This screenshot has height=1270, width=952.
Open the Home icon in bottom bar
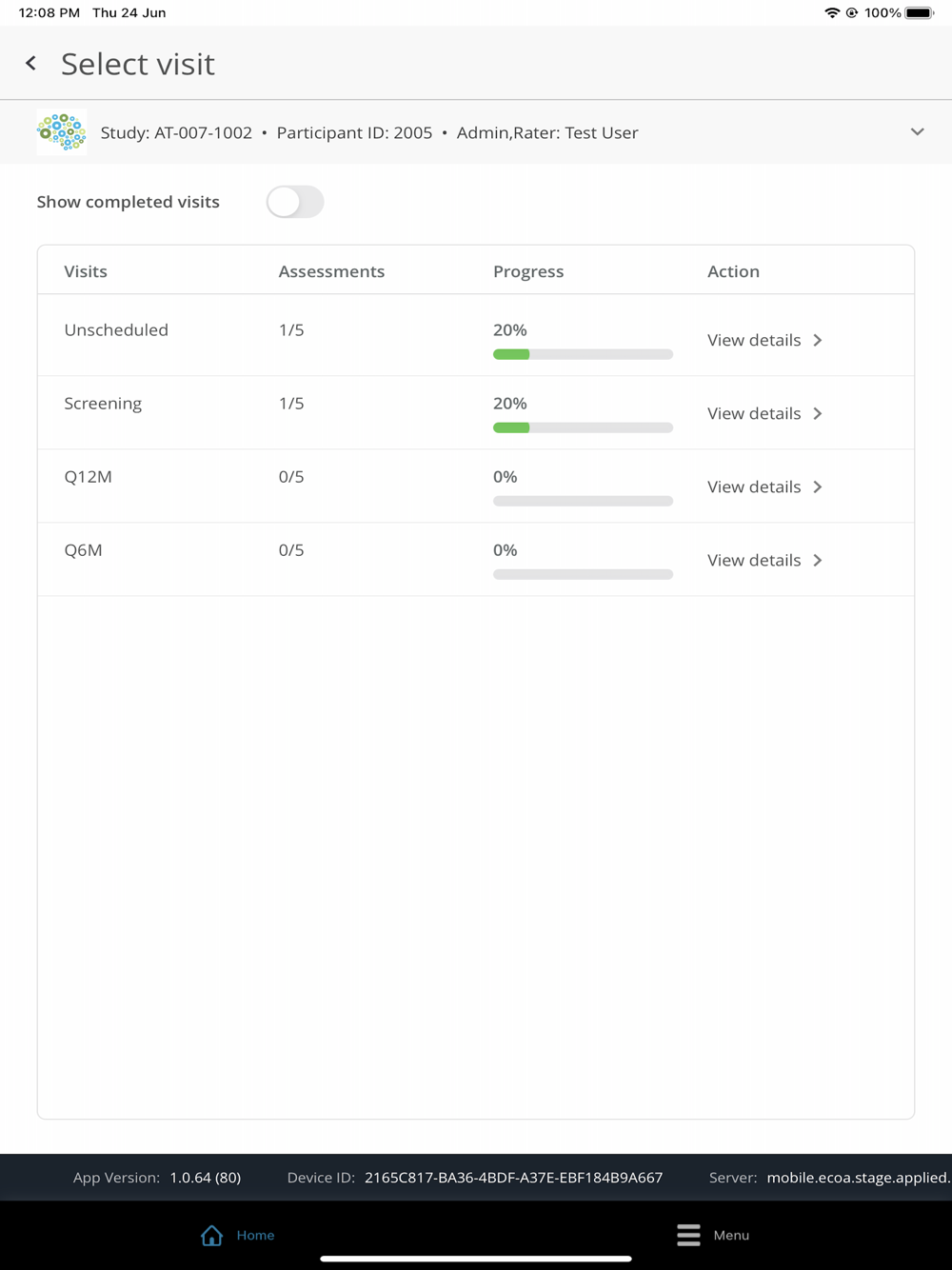(x=211, y=1235)
